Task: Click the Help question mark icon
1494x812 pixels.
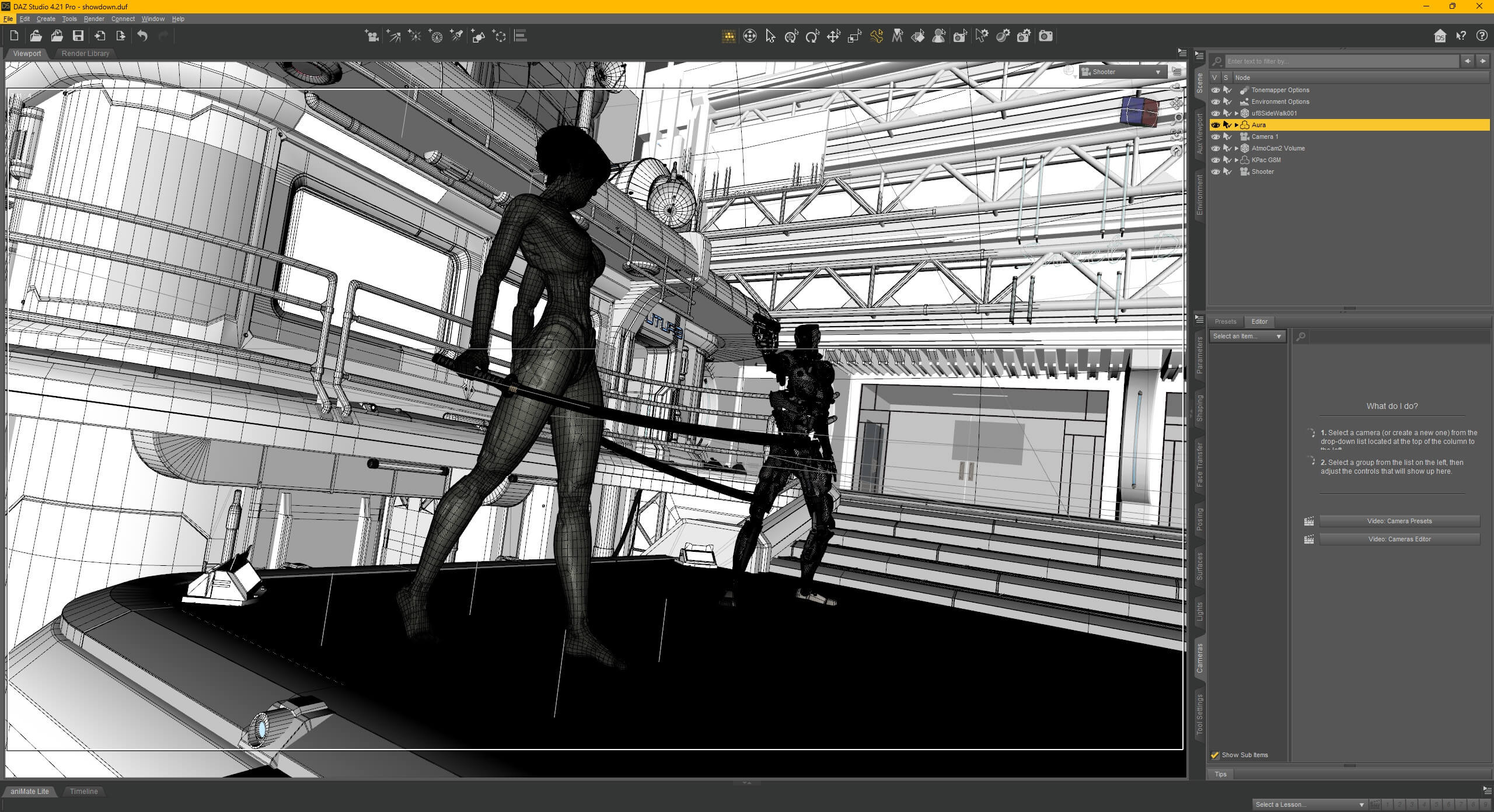Action: (x=1481, y=36)
